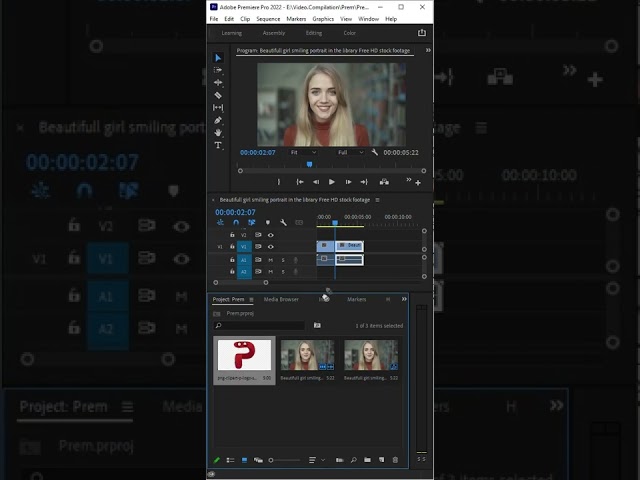Screen dimensions: 640x480
Task: Select the Selection tool arrow
Action: [218, 58]
